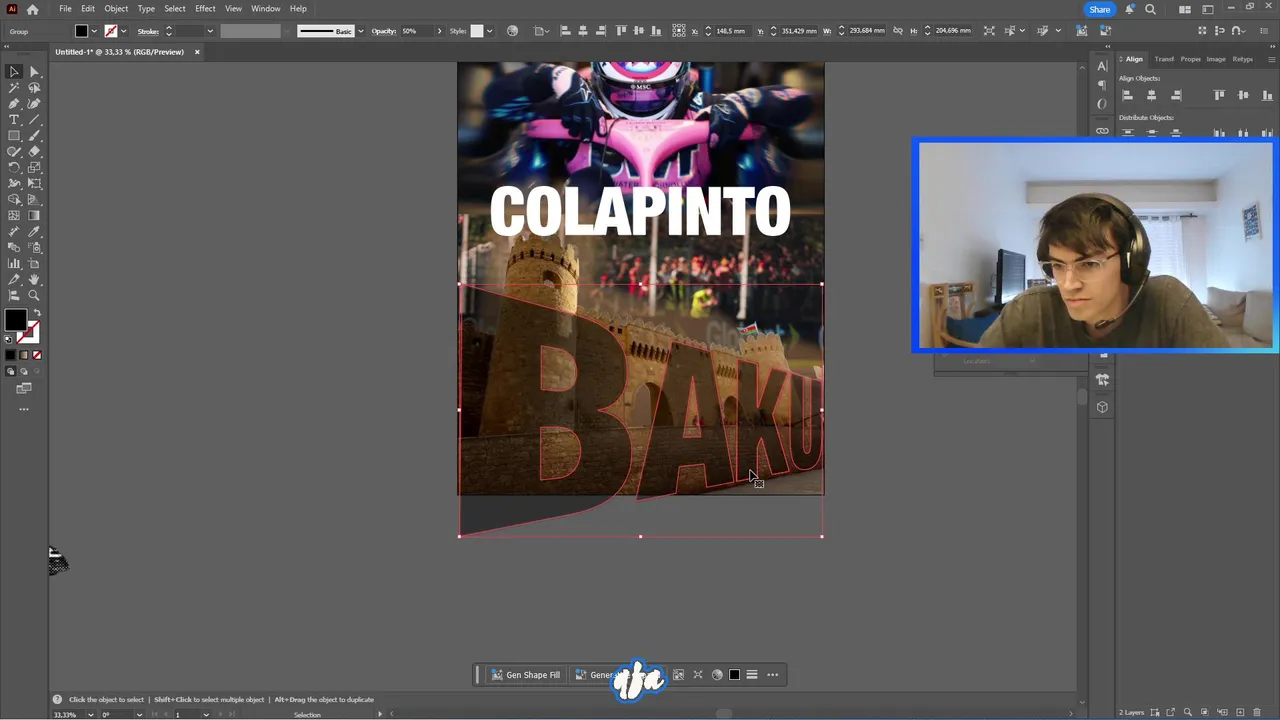The height and width of the screenshot is (720, 1280).
Task: Open the notifications bell
Action: (x=1130, y=9)
